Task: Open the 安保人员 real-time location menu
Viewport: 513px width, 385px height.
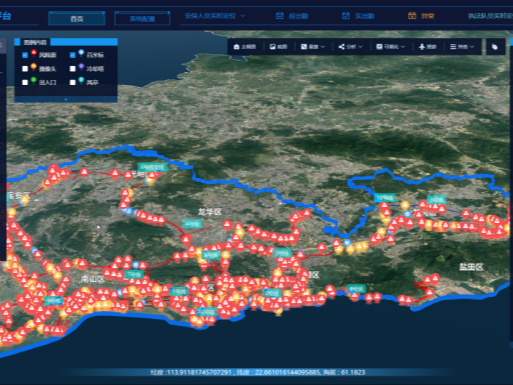Action: click(x=215, y=16)
